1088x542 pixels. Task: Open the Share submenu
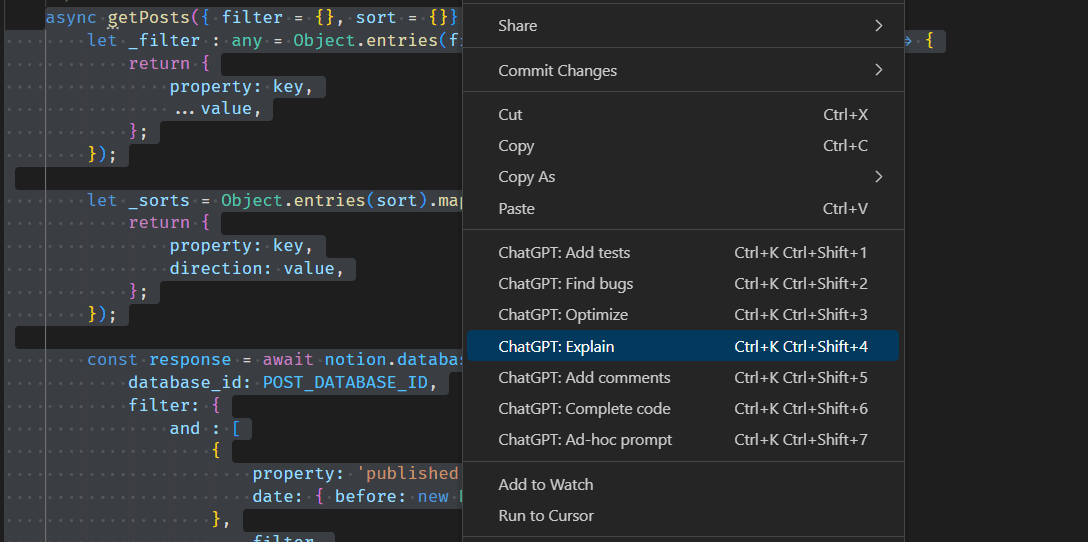coord(683,26)
